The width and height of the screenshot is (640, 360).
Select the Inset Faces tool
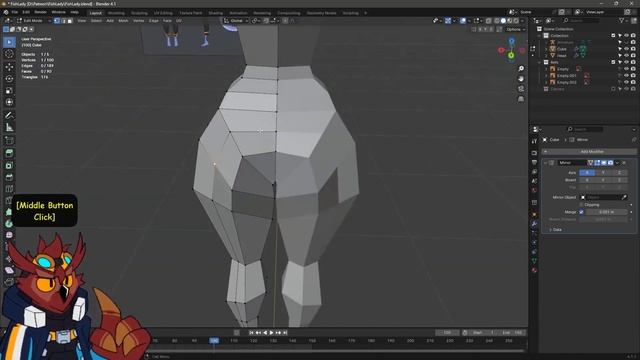(x=9, y=165)
